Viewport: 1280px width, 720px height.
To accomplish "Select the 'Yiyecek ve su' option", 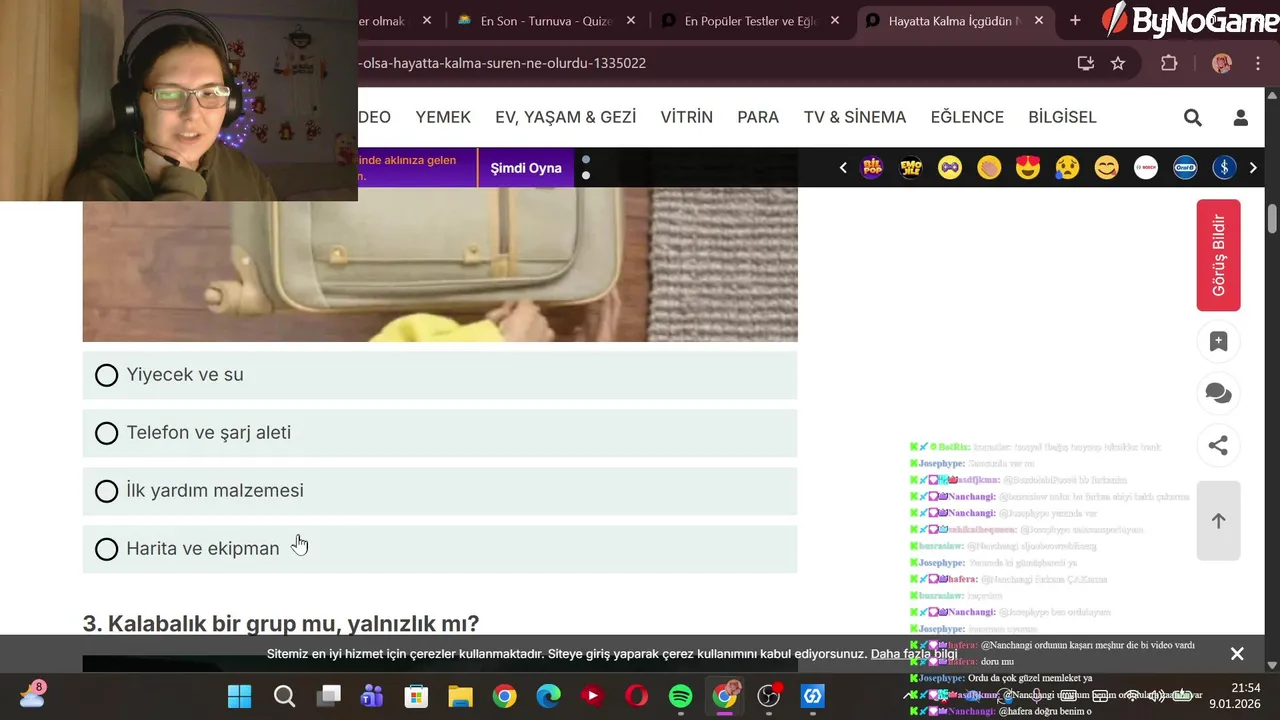I will pyautogui.click(x=440, y=375).
